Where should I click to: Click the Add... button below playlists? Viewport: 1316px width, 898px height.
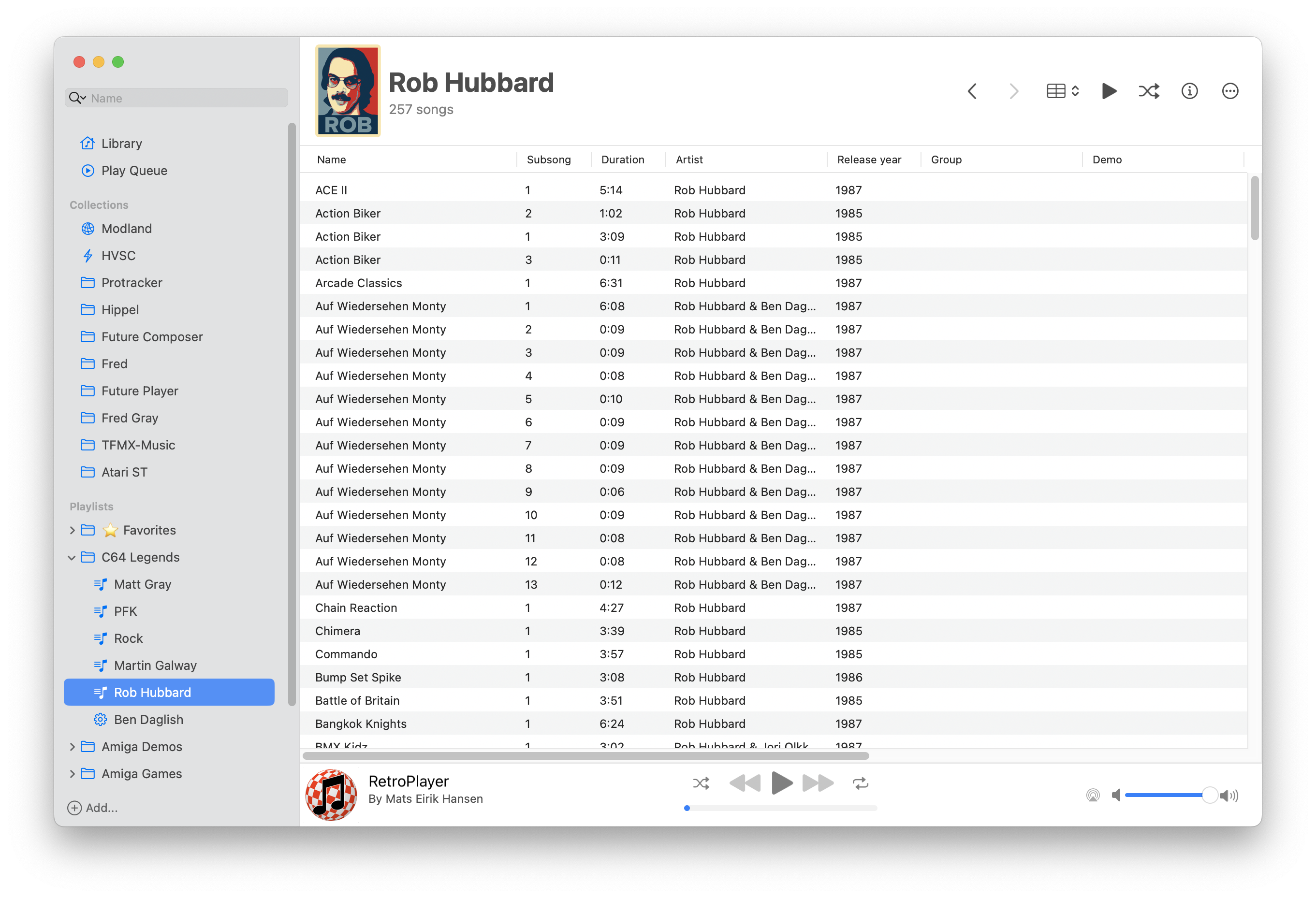(x=94, y=808)
